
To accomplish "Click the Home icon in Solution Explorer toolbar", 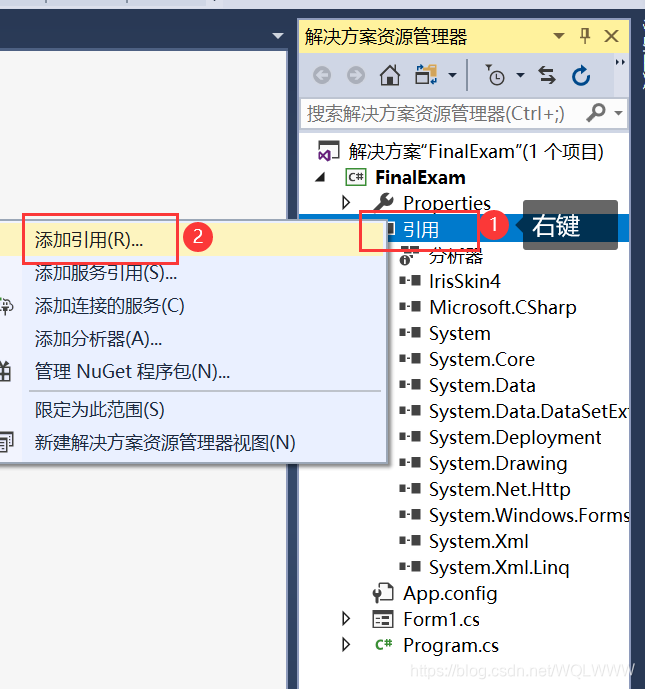I will coord(390,75).
